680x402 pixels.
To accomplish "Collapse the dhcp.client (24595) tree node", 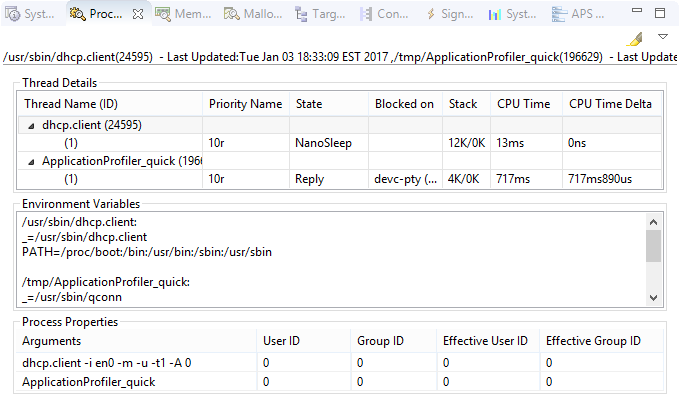I will click(31, 125).
